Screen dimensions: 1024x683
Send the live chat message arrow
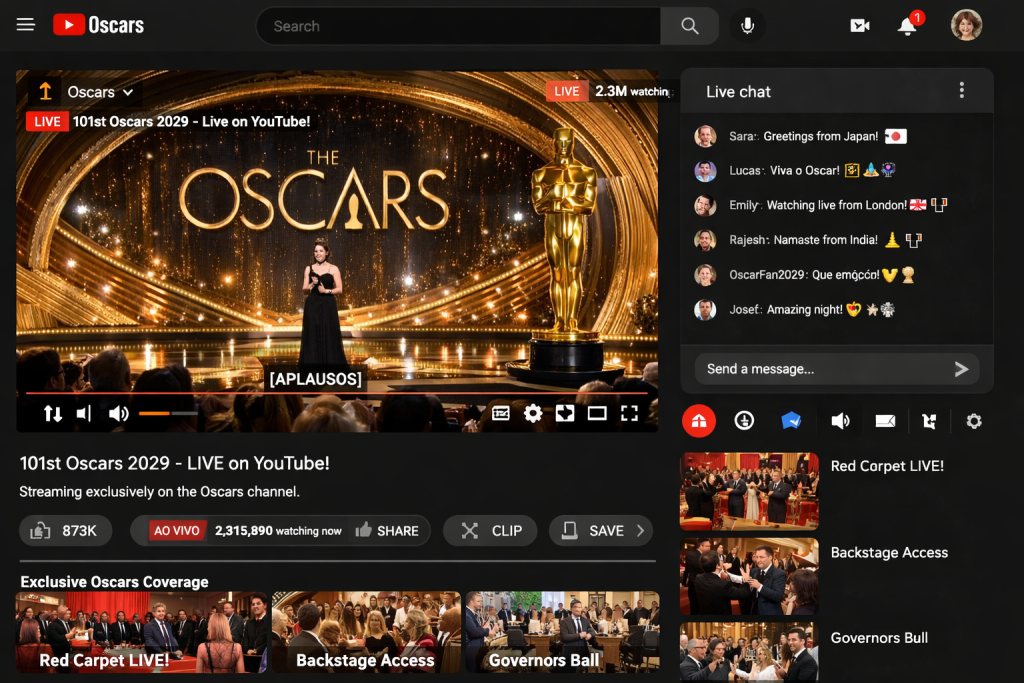tap(961, 369)
